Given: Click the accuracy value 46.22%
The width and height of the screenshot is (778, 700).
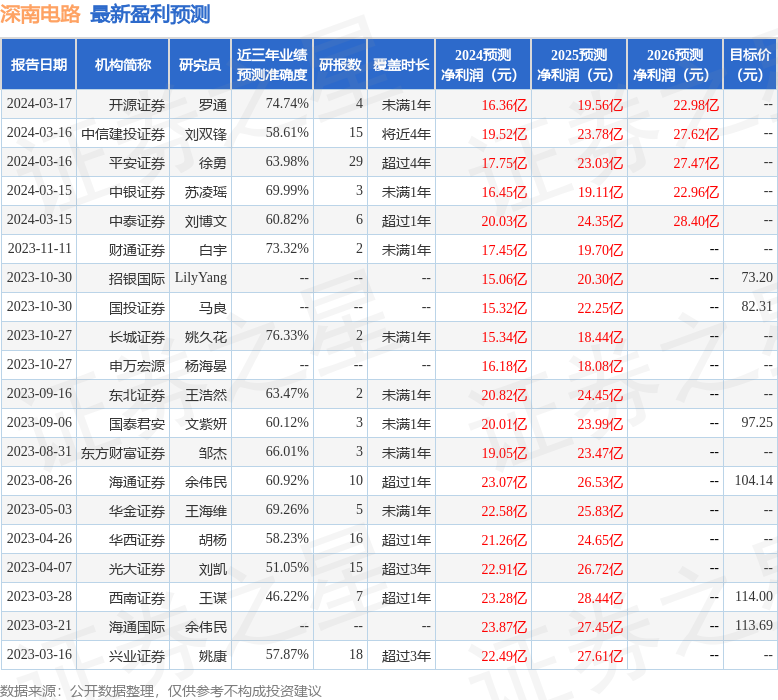Looking at the screenshot, I should [x=287, y=596].
